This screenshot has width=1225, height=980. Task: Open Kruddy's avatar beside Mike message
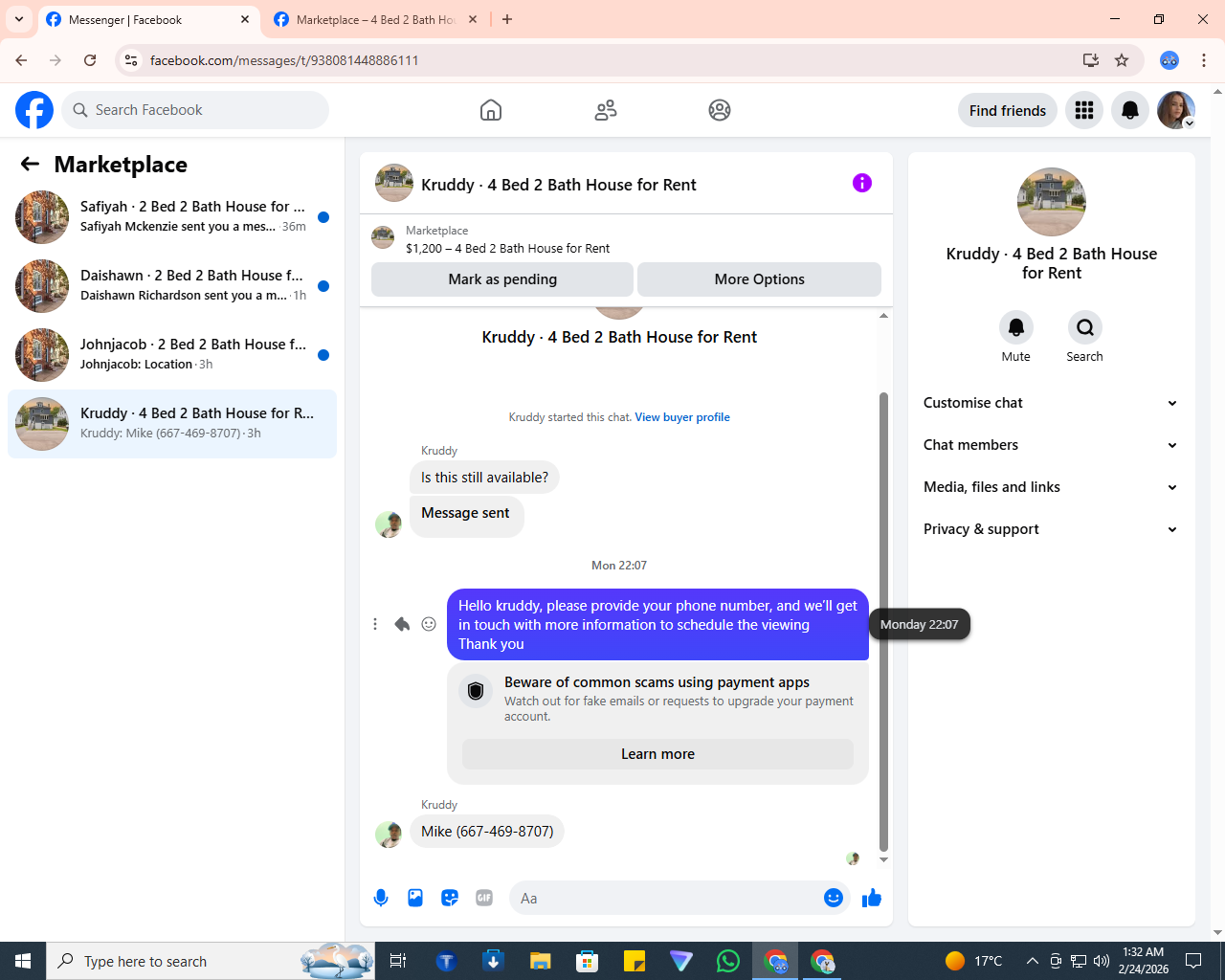point(389,835)
